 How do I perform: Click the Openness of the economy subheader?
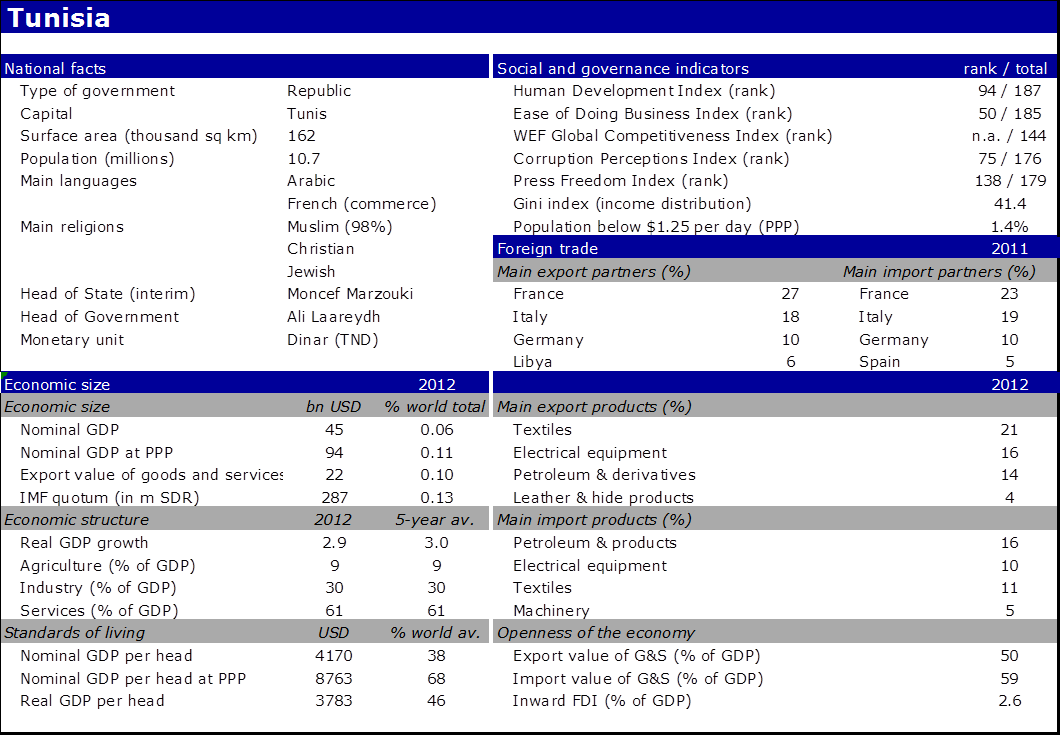(x=596, y=633)
